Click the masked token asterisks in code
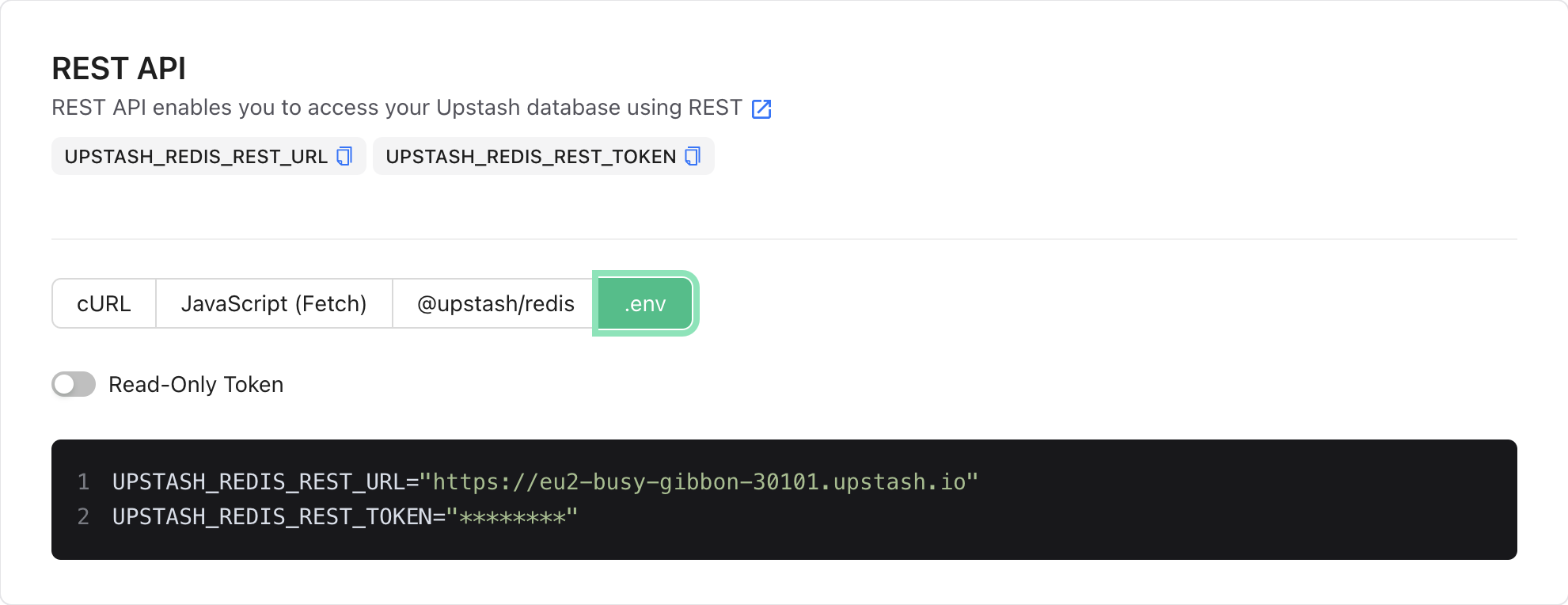 512,517
